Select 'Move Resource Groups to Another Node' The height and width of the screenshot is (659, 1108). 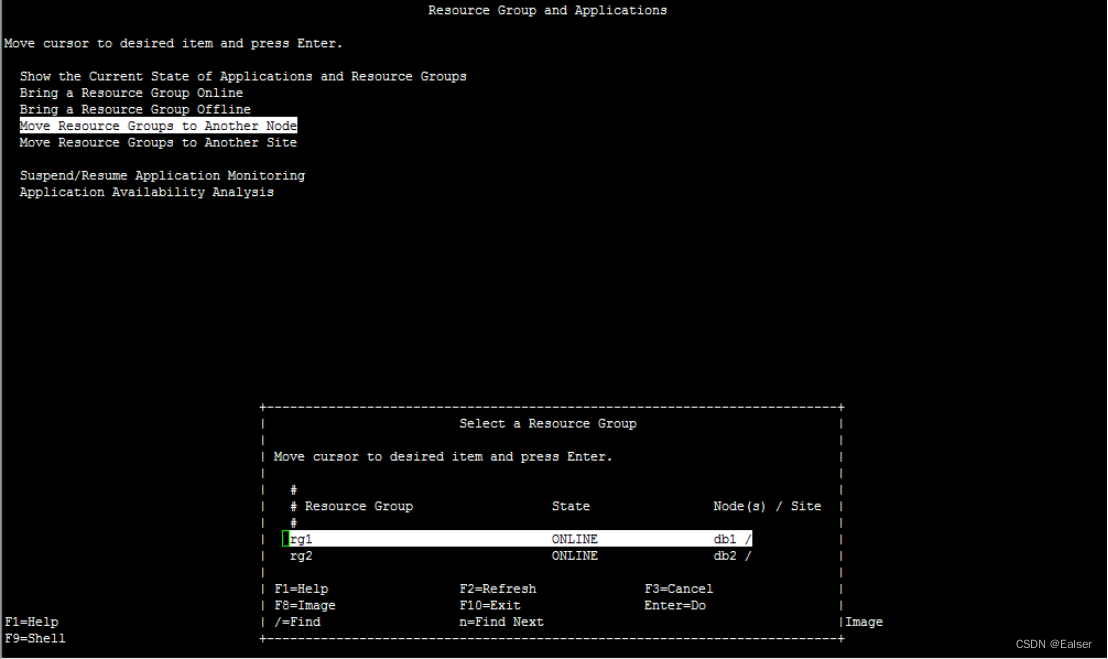[x=158, y=126]
